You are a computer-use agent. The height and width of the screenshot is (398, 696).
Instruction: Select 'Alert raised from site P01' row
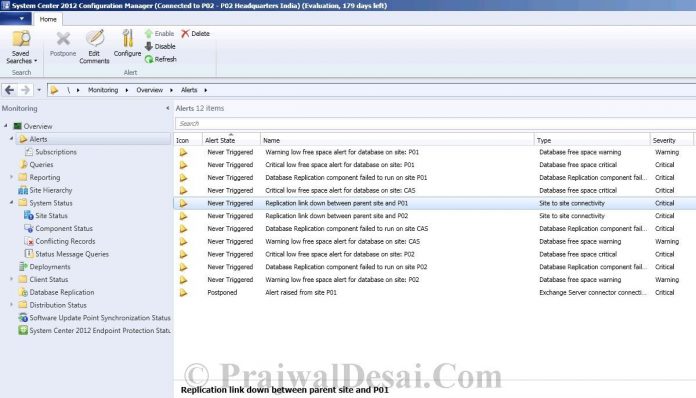[x=435, y=292]
